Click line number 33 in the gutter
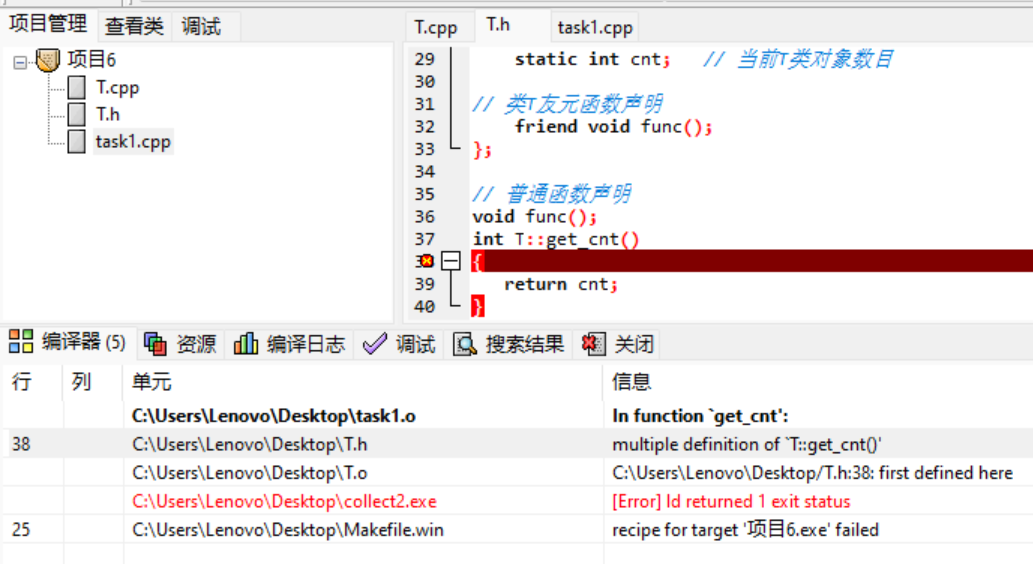The image size is (1033, 564). (x=425, y=150)
